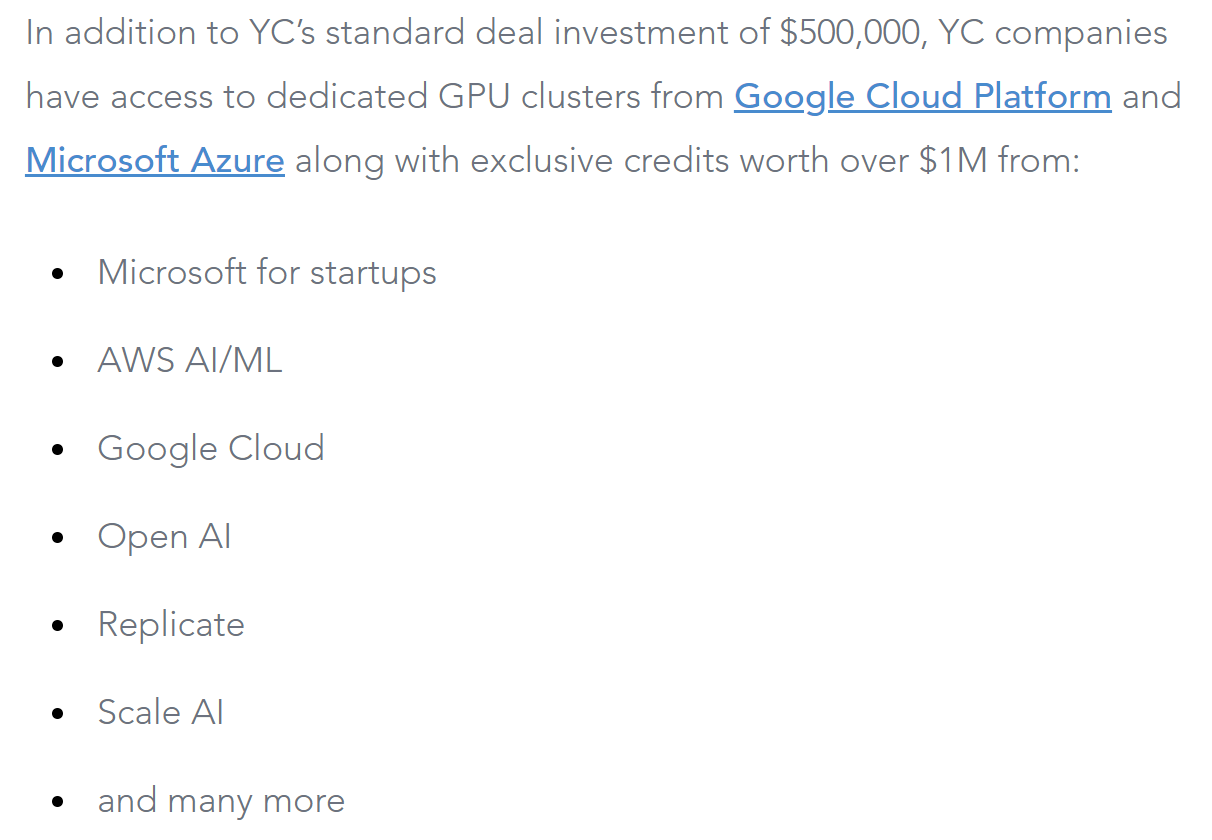The height and width of the screenshot is (840, 1212).
Task: Follow the Microsoft Azure hyperlink
Action: pos(155,160)
